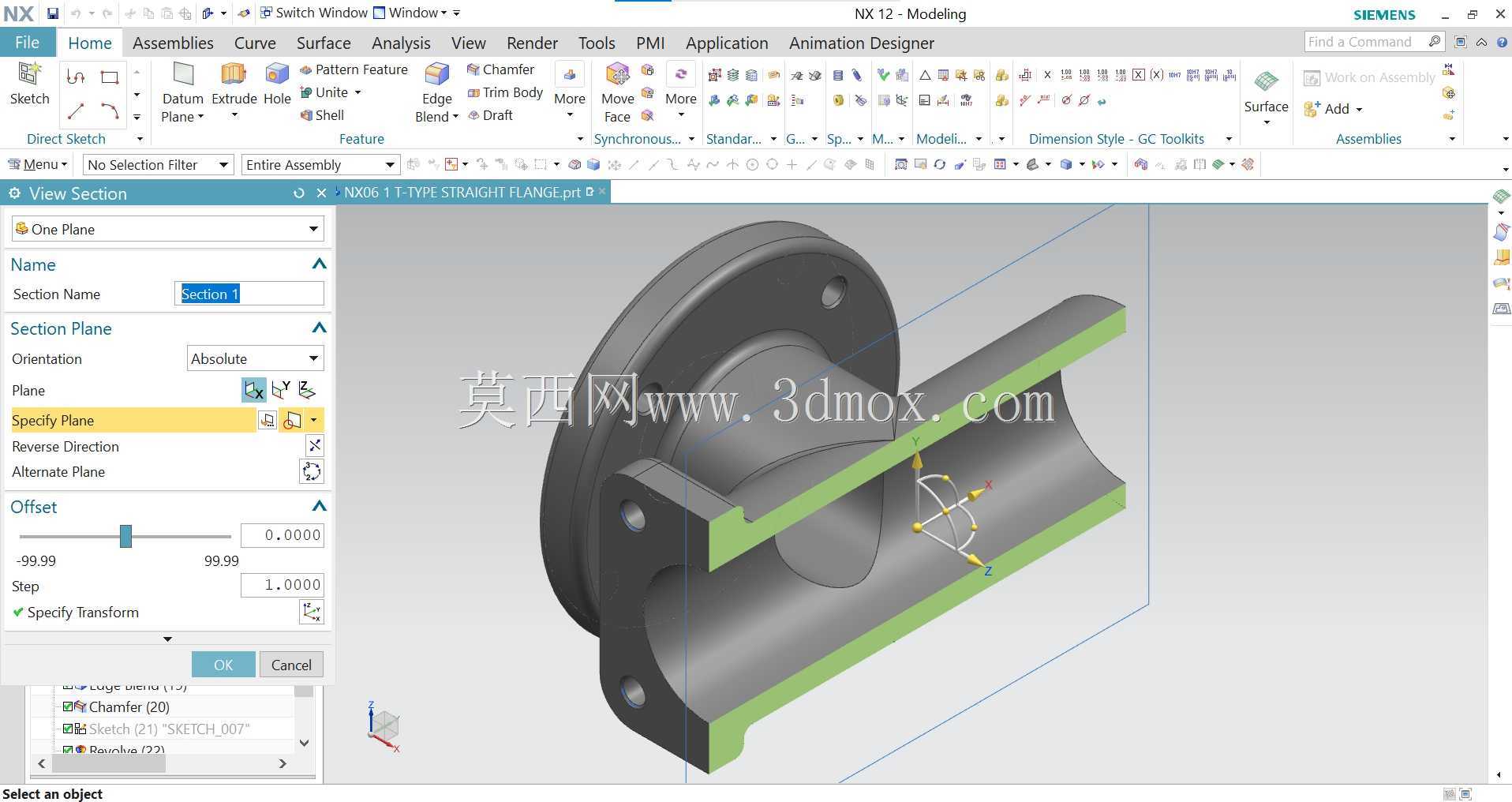Click the Alternate Plane icon
1512x802 pixels.
(x=312, y=472)
